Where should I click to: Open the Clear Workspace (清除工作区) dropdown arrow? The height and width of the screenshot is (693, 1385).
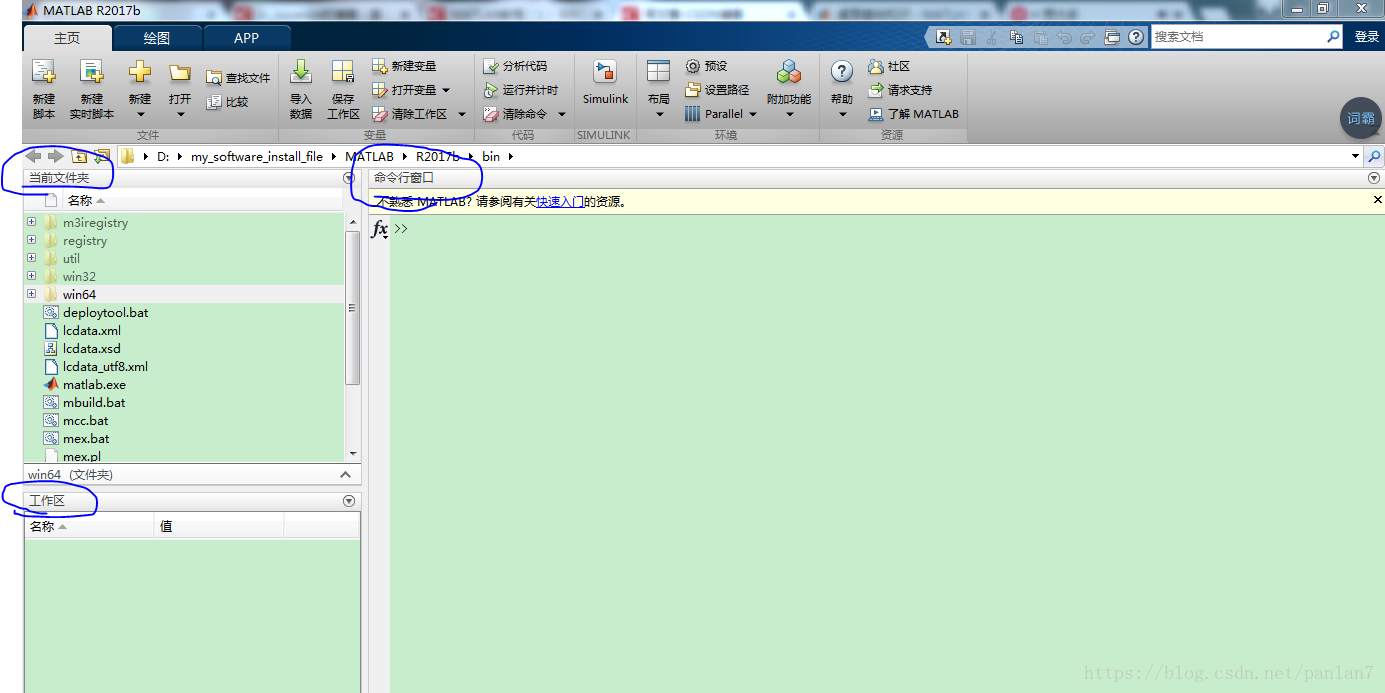point(462,114)
